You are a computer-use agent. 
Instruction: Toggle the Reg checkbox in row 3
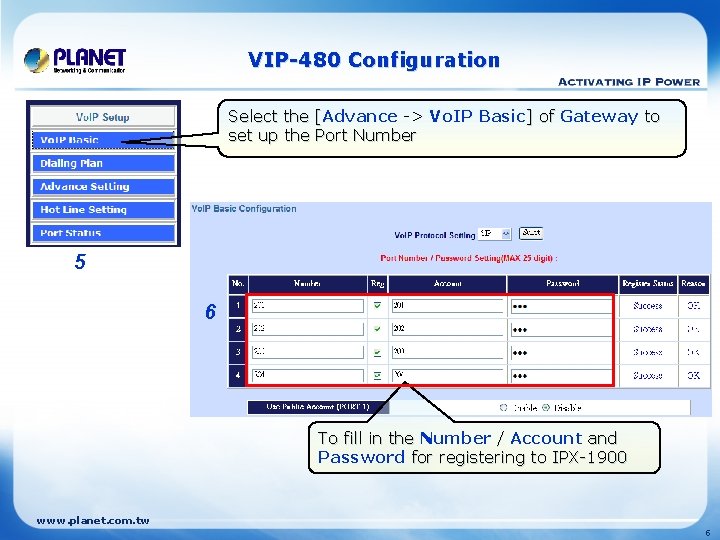pyautogui.click(x=377, y=352)
